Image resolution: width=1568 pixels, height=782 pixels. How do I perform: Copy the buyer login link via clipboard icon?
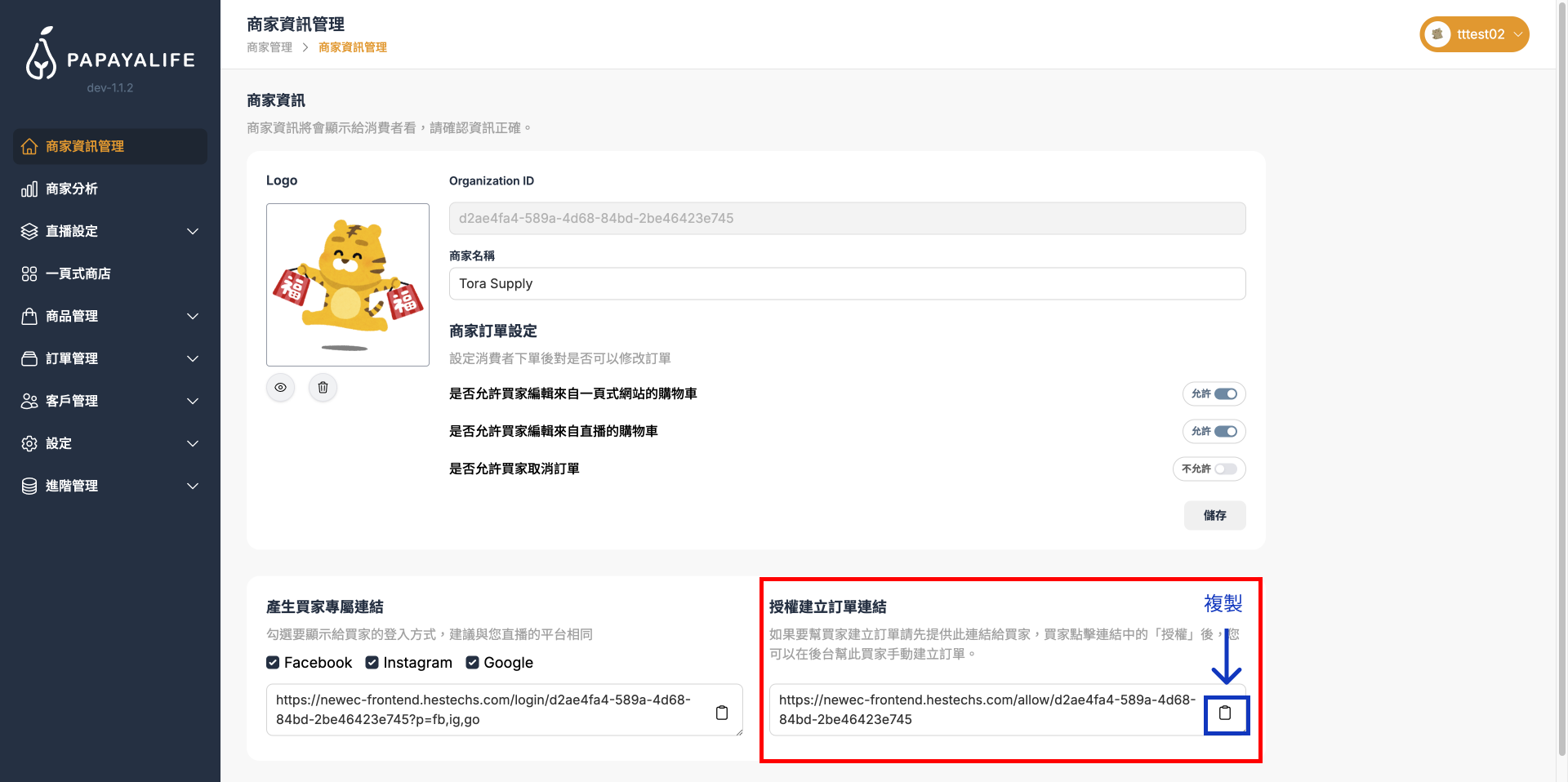coord(722,713)
